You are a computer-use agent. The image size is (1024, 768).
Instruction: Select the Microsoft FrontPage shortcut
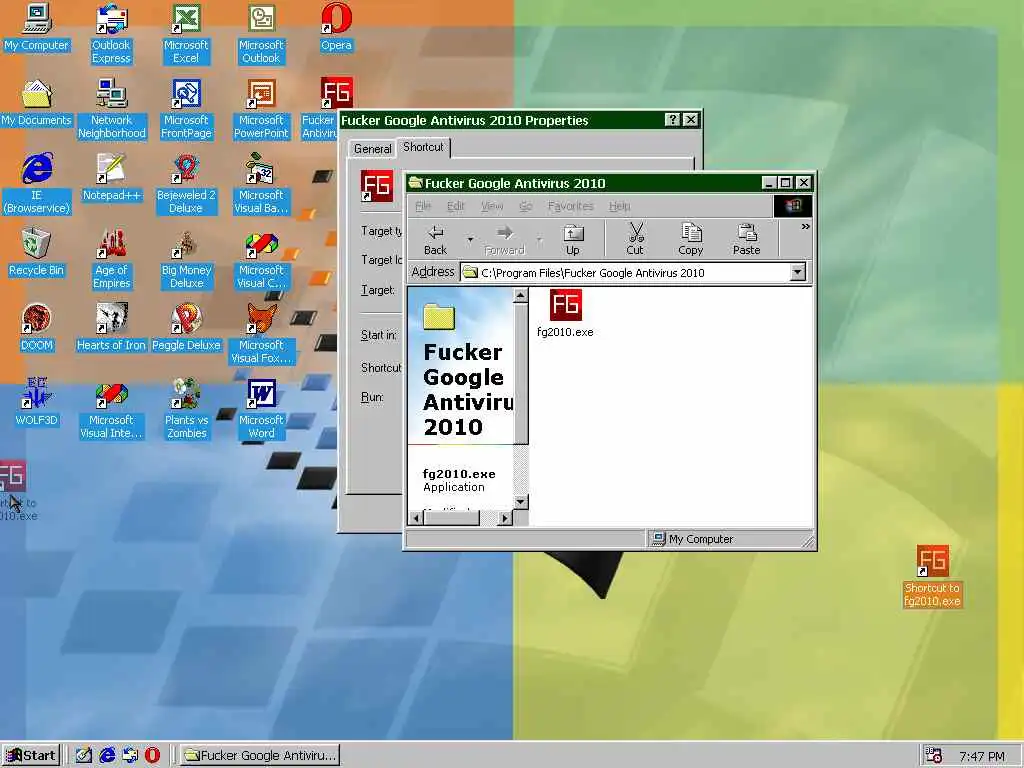pyautogui.click(x=186, y=109)
